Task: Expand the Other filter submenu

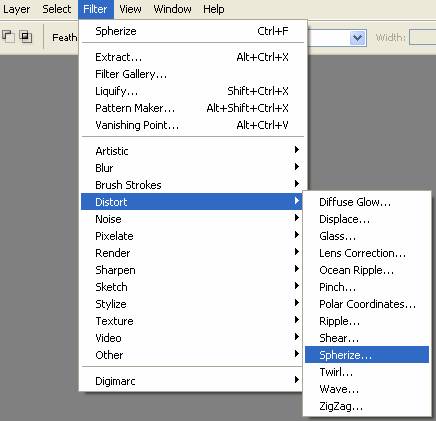Action: point(192,355)
